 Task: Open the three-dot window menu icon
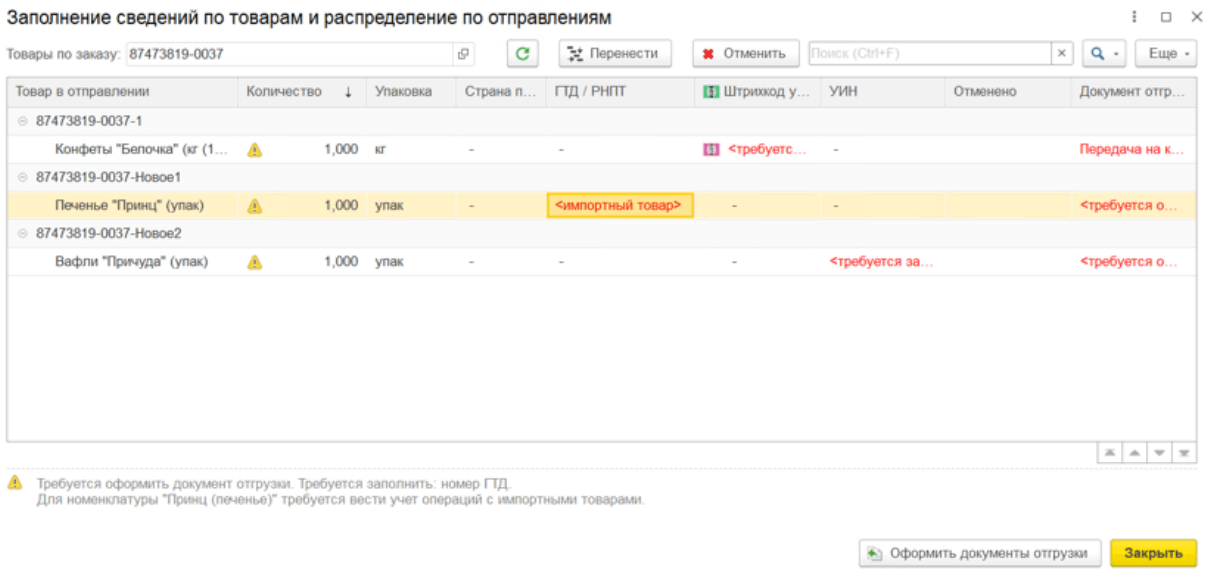[x=1134, y=17]
